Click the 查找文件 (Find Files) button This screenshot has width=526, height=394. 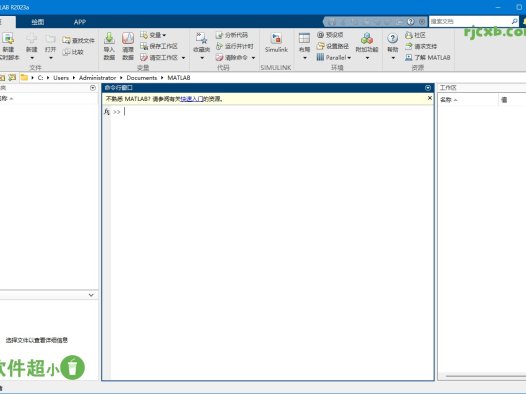coord(78,41)
